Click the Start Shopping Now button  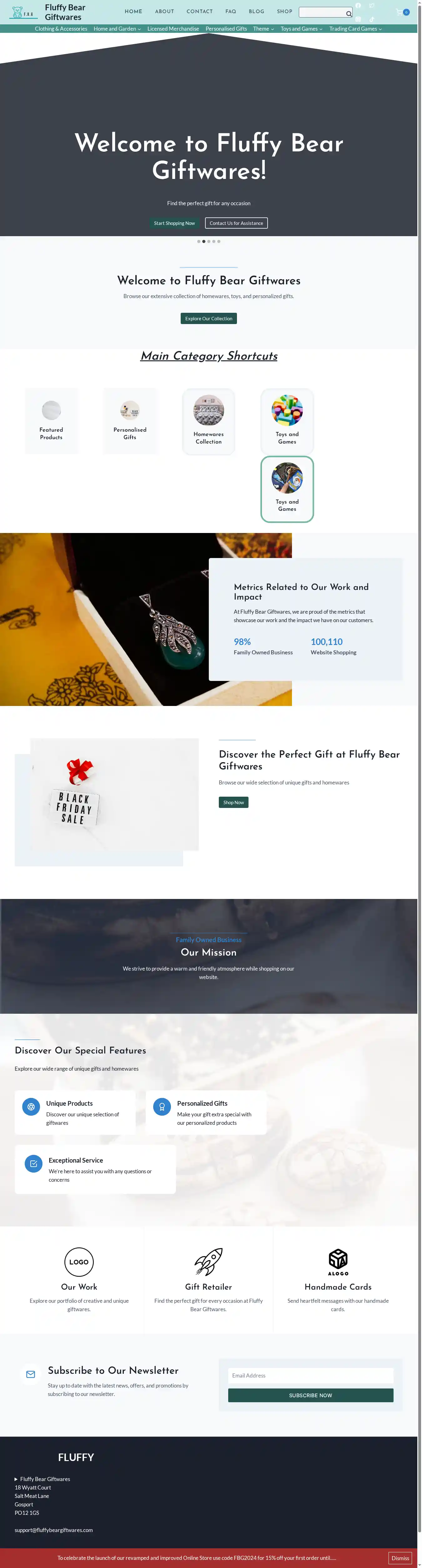pyautogui.click(x=174, y=223)
